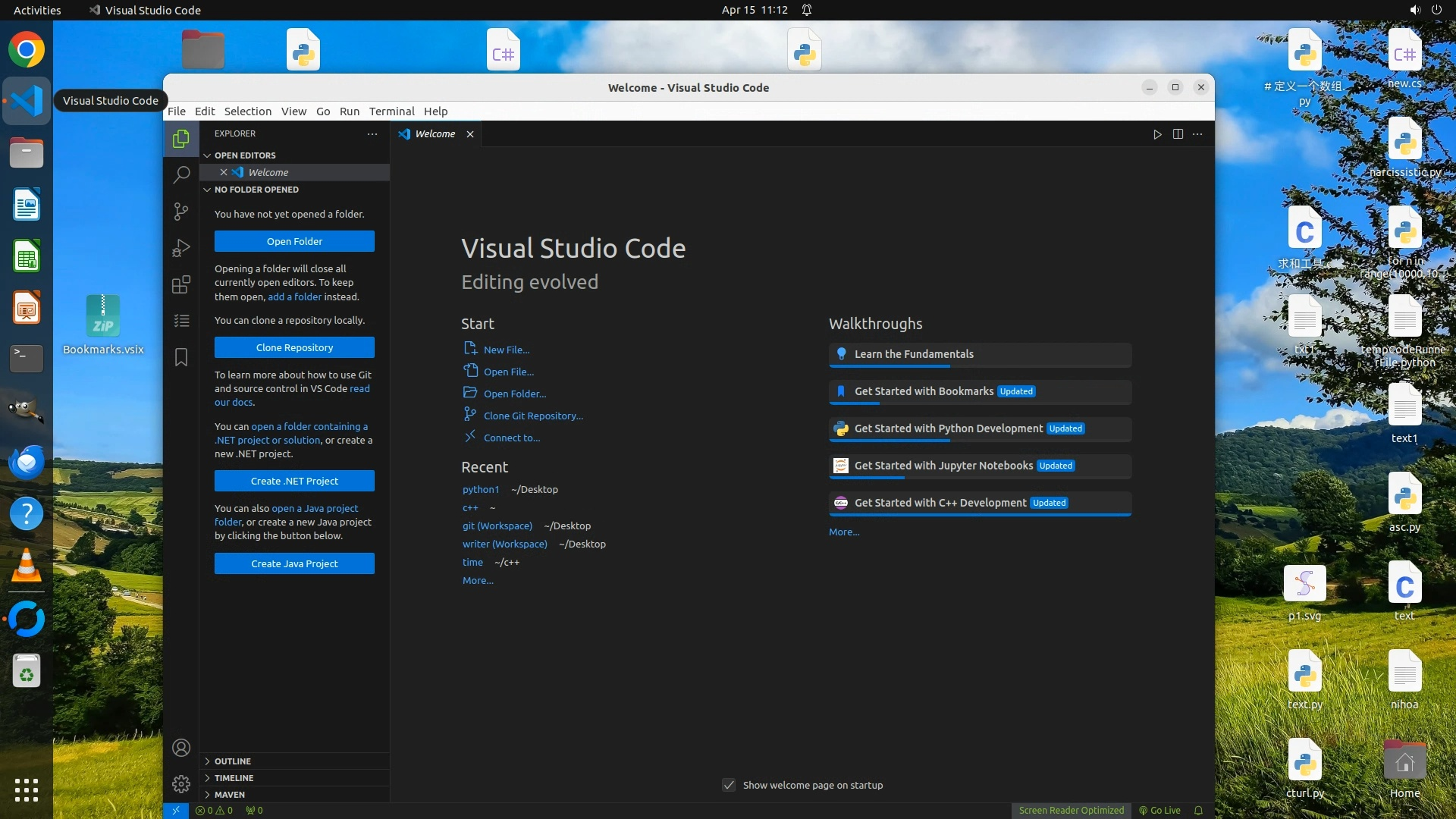The height and width of the screenshot is (819, 1456).
Task: Click the remote window status bar icon
Action: [x=175, y=810]
